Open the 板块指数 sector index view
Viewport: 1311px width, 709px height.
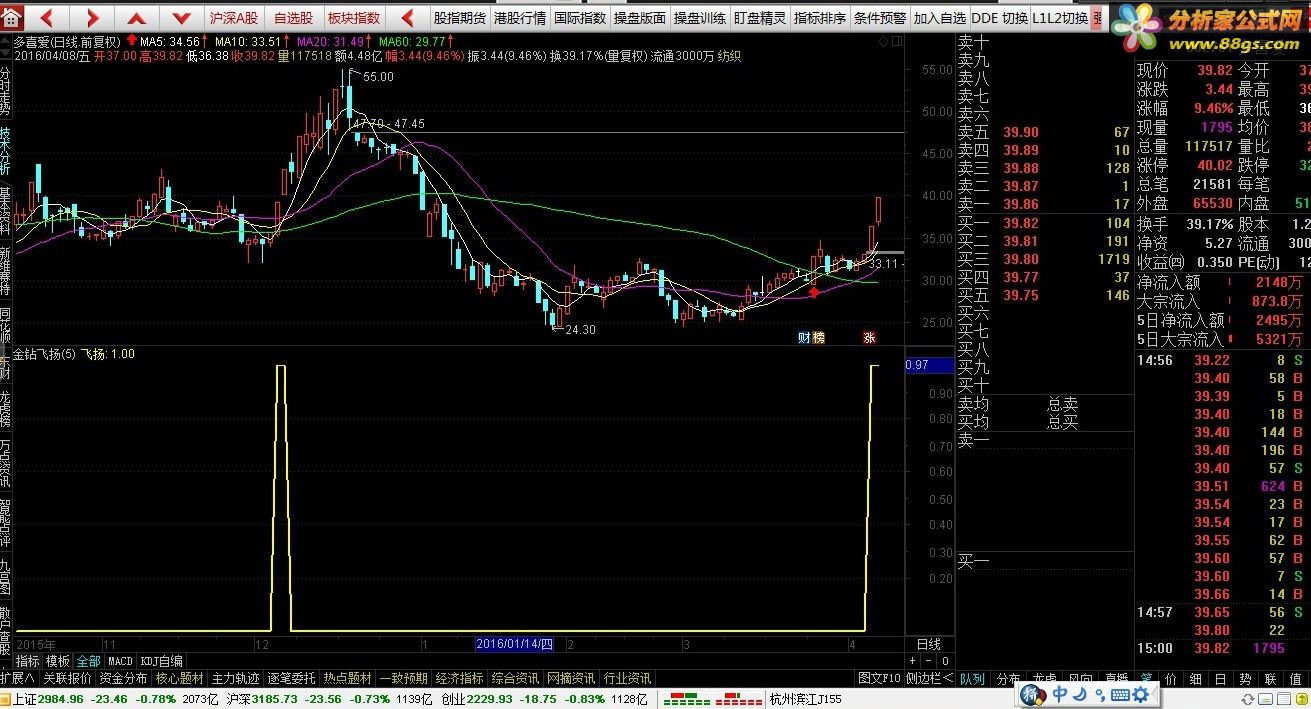coord(354,18)
